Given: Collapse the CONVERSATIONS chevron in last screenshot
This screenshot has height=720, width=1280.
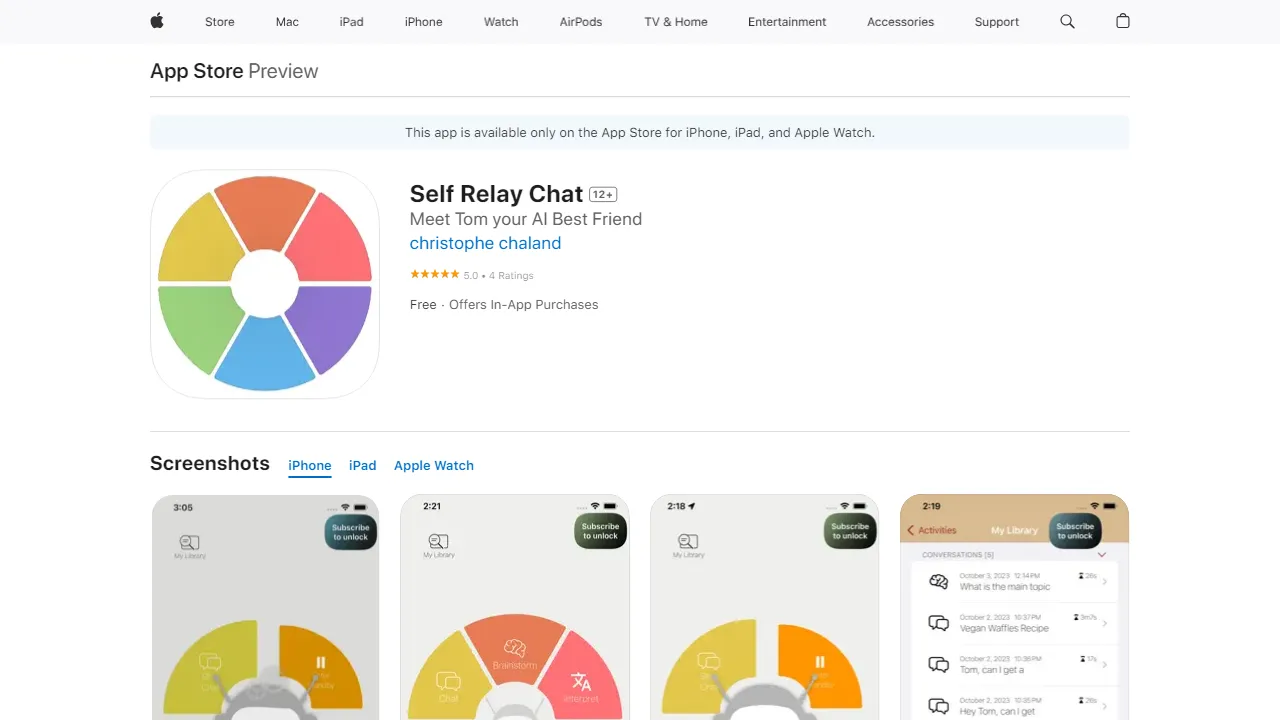Looking at the screenshot, I should 1102,554.
